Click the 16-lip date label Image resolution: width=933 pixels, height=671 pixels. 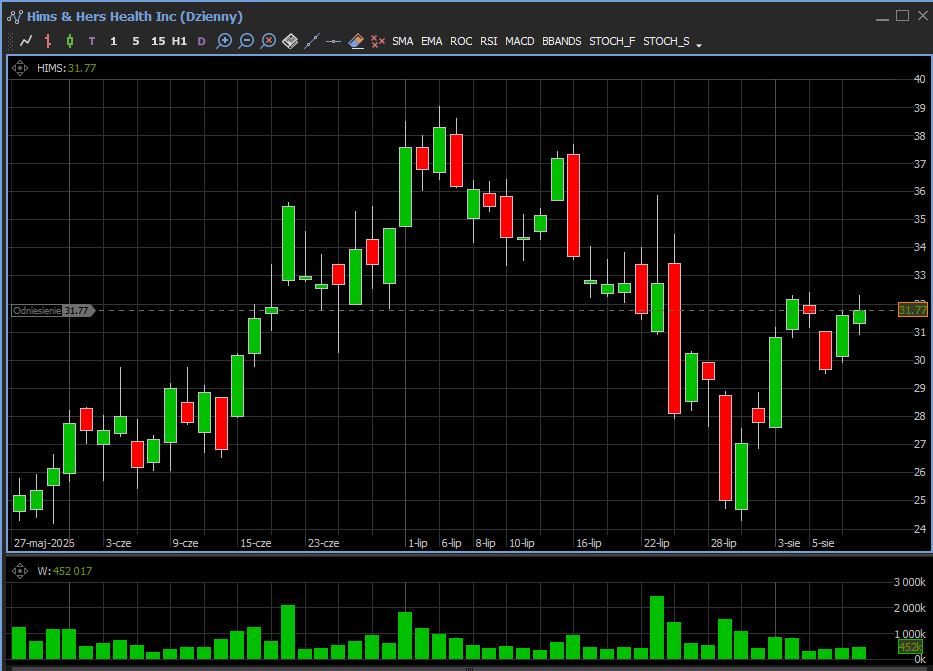tap(588, 543)
